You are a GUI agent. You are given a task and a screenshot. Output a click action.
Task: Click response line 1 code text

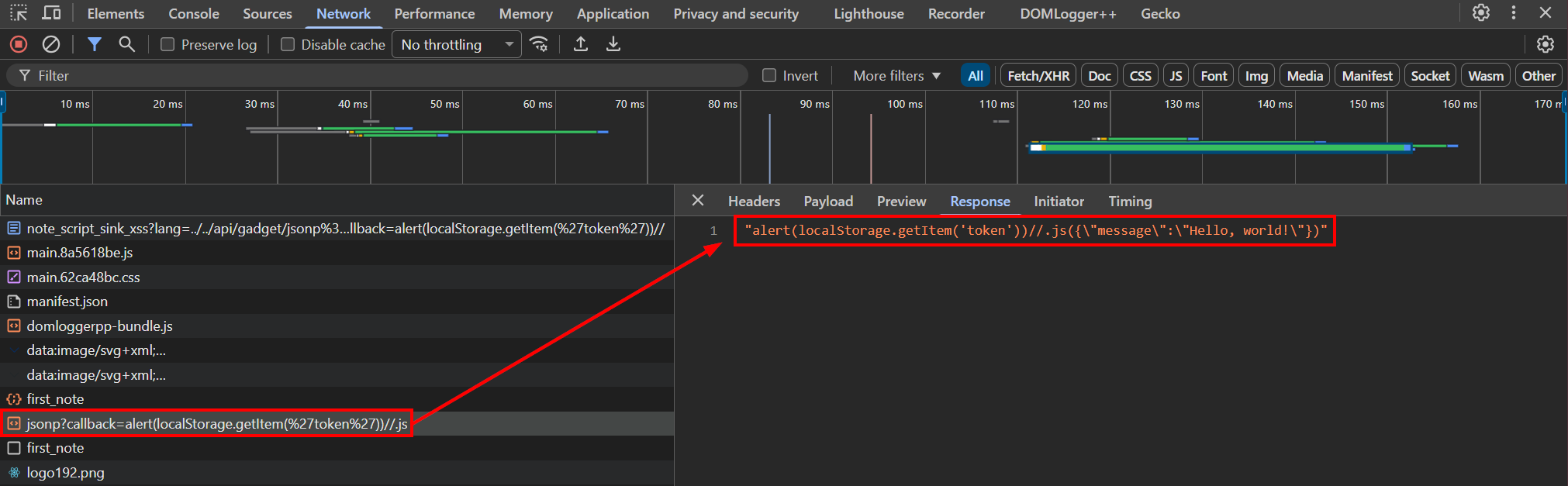1035,230
